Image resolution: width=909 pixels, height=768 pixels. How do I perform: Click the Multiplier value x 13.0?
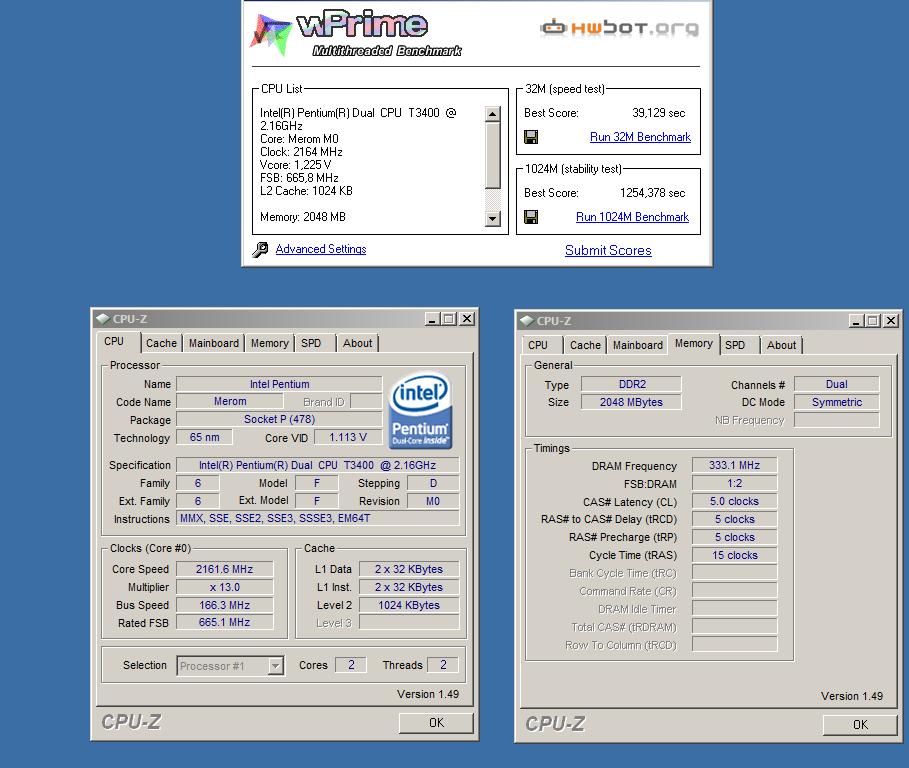[224, 587]
